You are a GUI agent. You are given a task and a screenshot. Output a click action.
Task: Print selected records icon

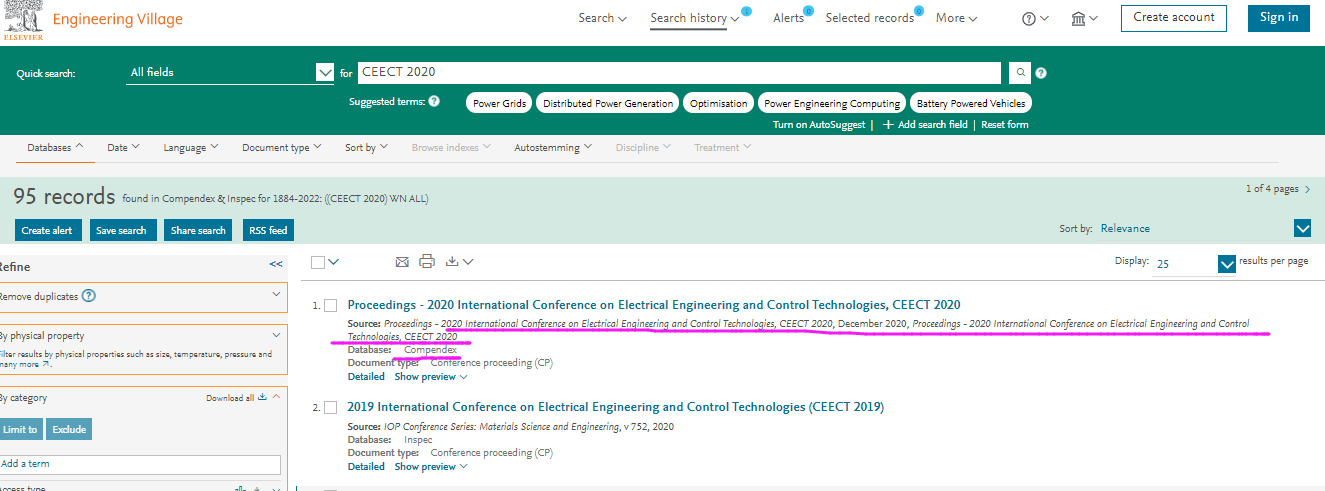tap(427, 262)
